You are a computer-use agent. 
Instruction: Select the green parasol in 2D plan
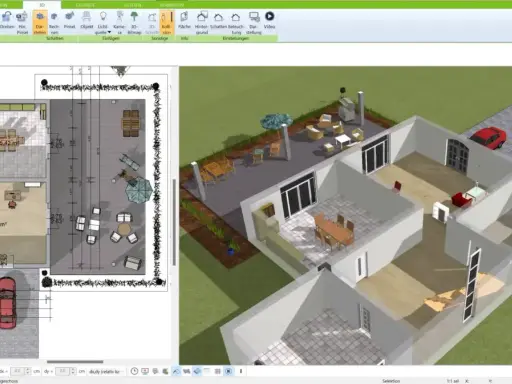pyautogui.click(x=139, y=190)
